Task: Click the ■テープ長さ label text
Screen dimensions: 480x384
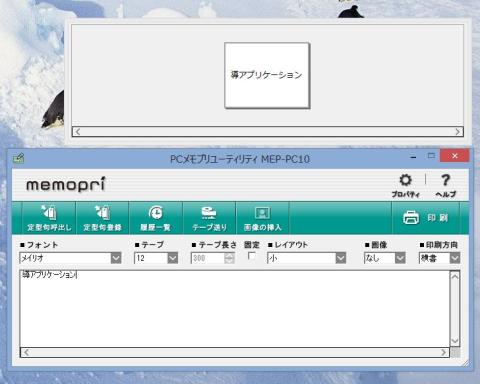Action: [x=214, y=245]
